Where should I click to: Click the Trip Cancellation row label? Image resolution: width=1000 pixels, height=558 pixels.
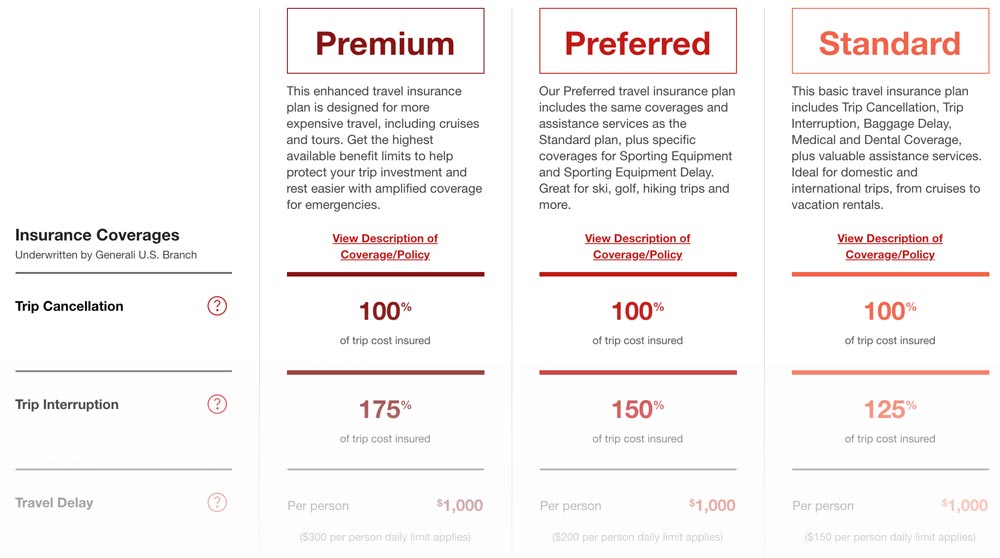pyautogui.click(x=69, y=306)
